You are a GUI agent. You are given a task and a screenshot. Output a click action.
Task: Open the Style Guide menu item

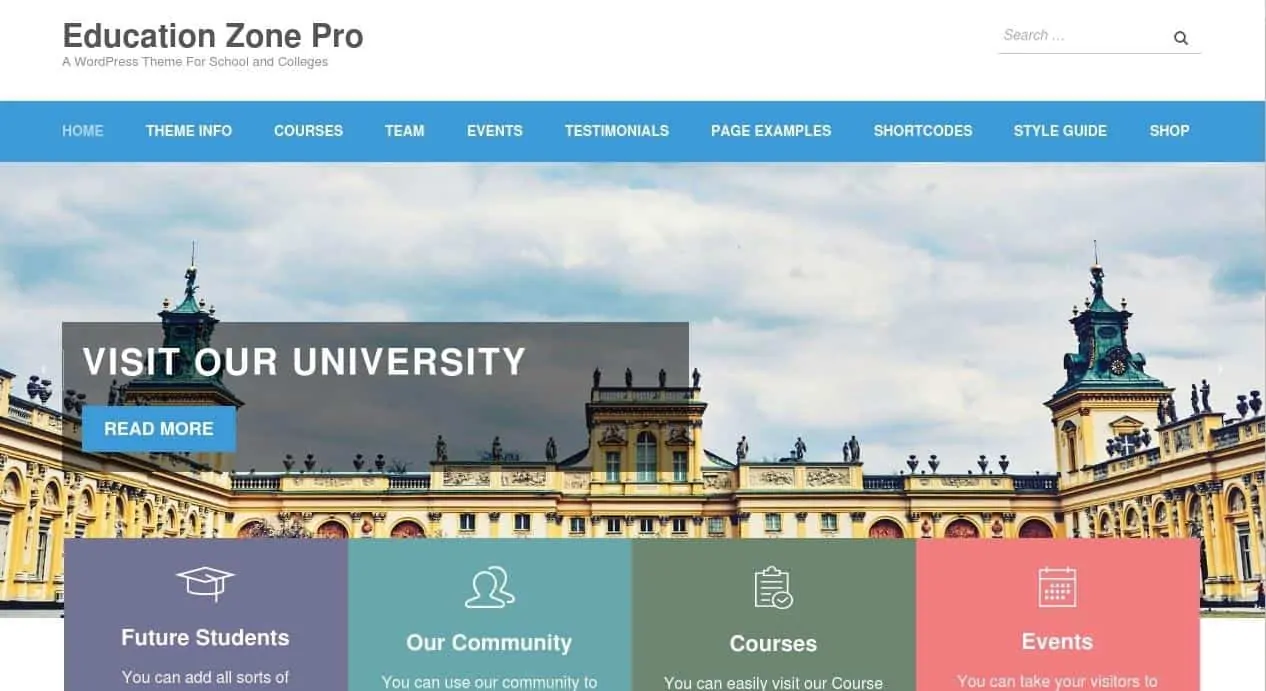click(x=1060, y=131)
